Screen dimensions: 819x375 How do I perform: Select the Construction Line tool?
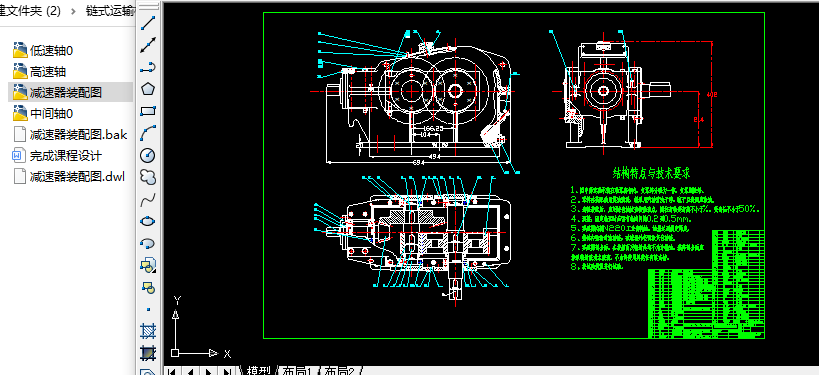tap(148, 45)
